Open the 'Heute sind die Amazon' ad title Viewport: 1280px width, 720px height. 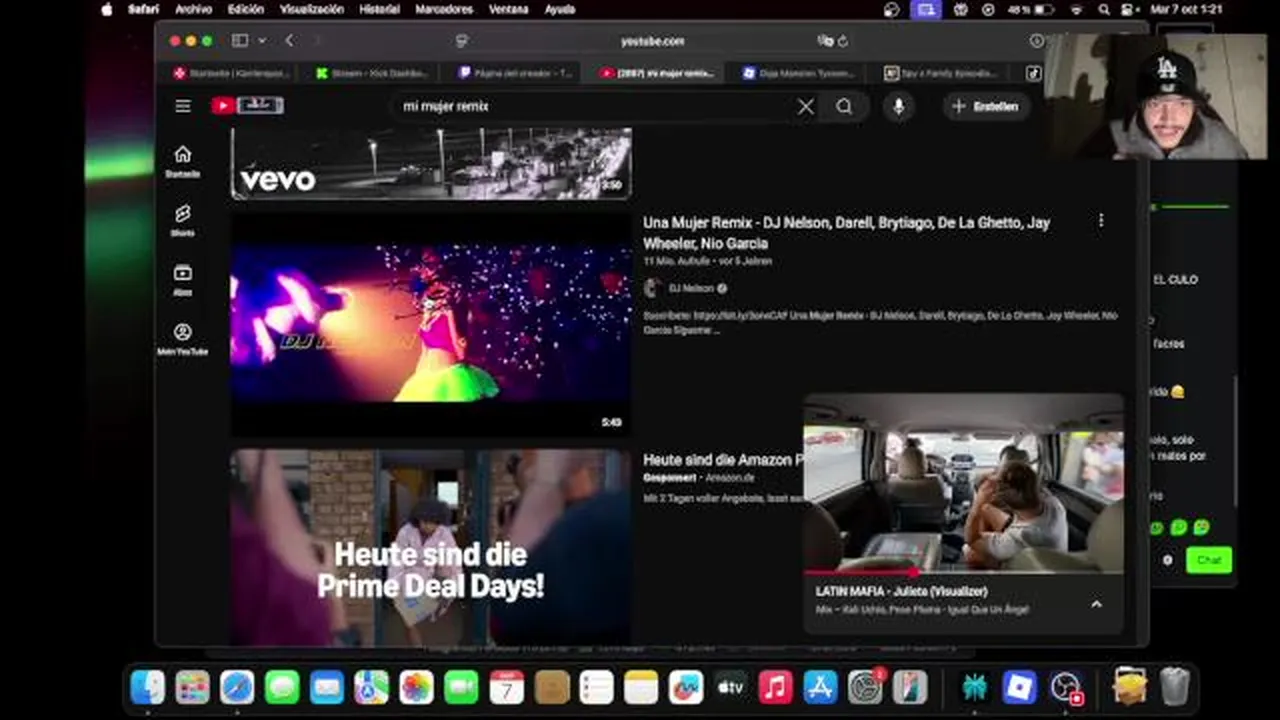pyautogui.click(x=723, y=460)
